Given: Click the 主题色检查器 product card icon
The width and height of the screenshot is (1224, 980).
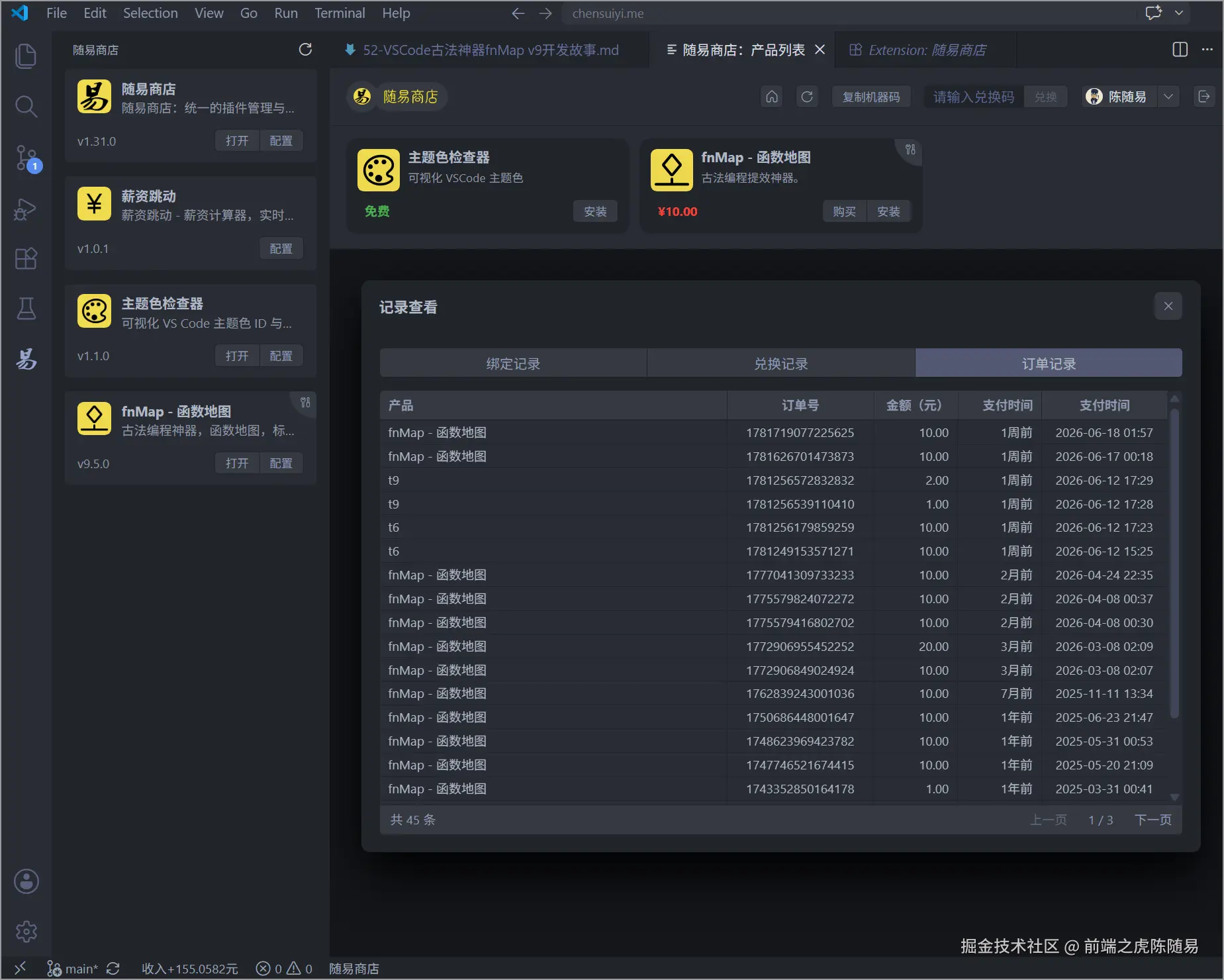Looking at the screenshot, I should pos(379,170).
